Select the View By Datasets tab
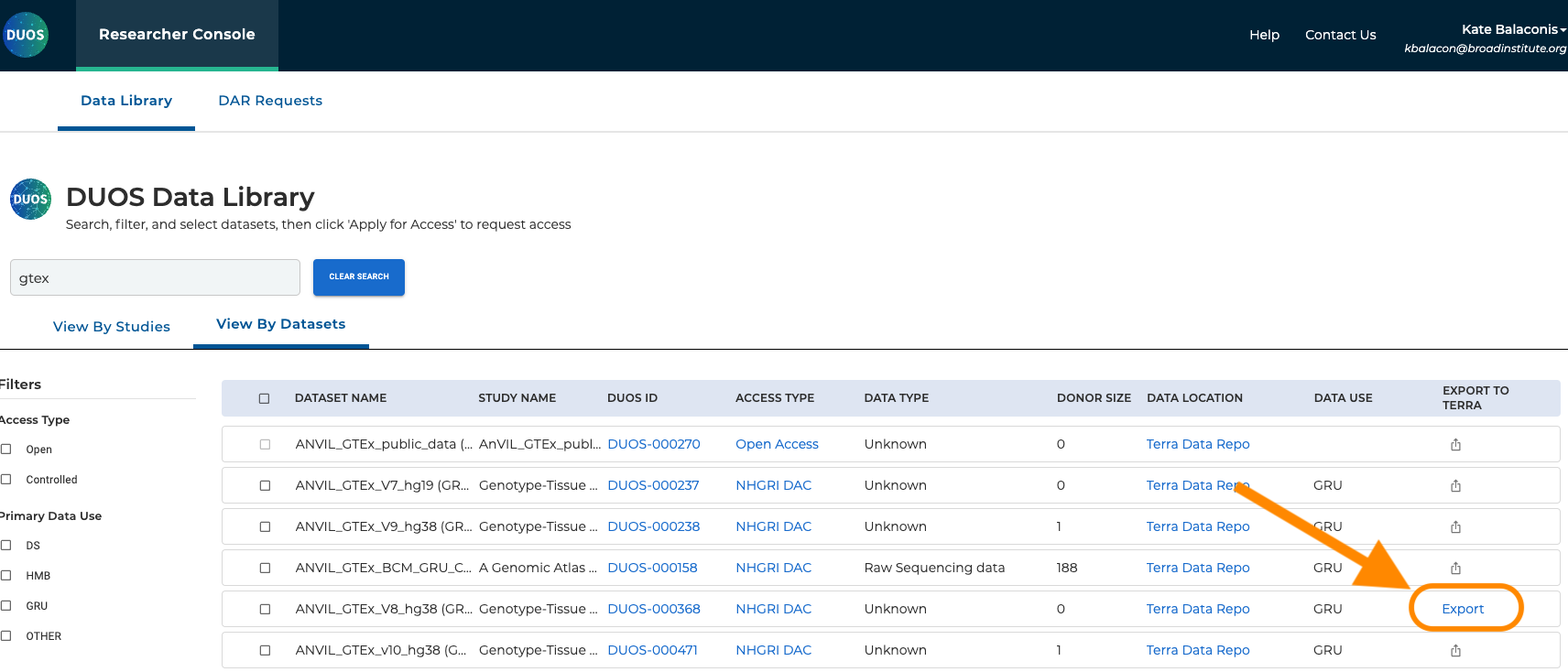Image resolution: width=1568 pixels, height=672 pixels. pos(281,324)
